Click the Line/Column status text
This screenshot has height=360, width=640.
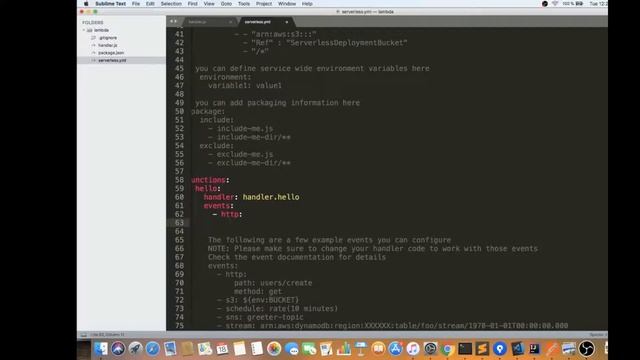[107, 335]
